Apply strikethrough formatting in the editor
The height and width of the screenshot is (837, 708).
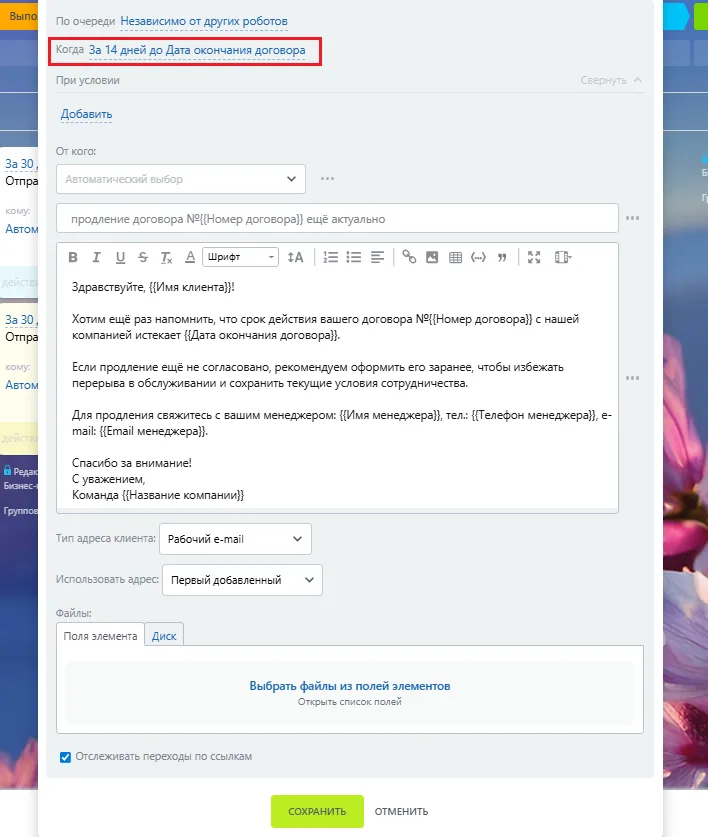pos(143,257)
